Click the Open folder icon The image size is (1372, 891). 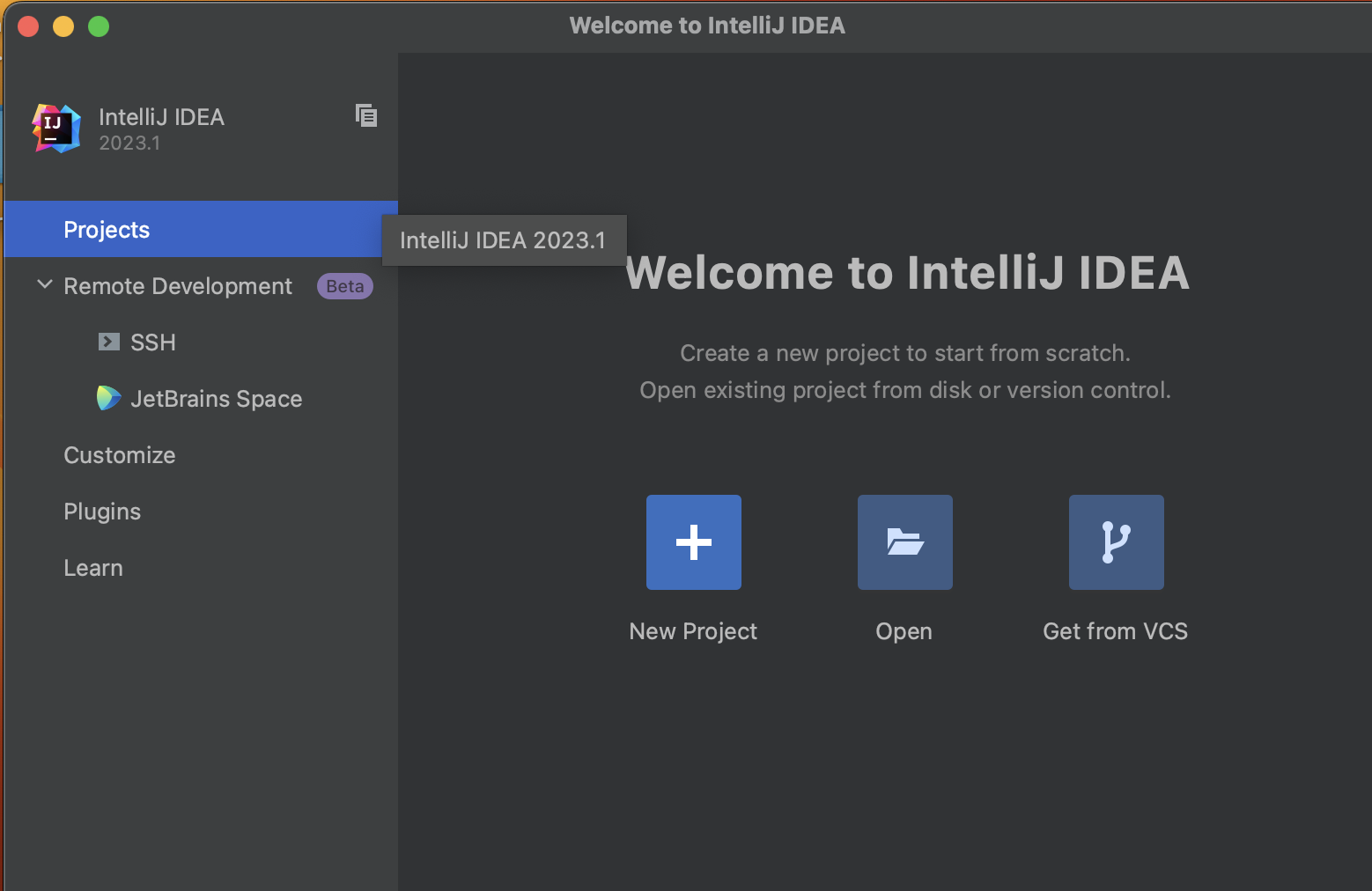905,542
